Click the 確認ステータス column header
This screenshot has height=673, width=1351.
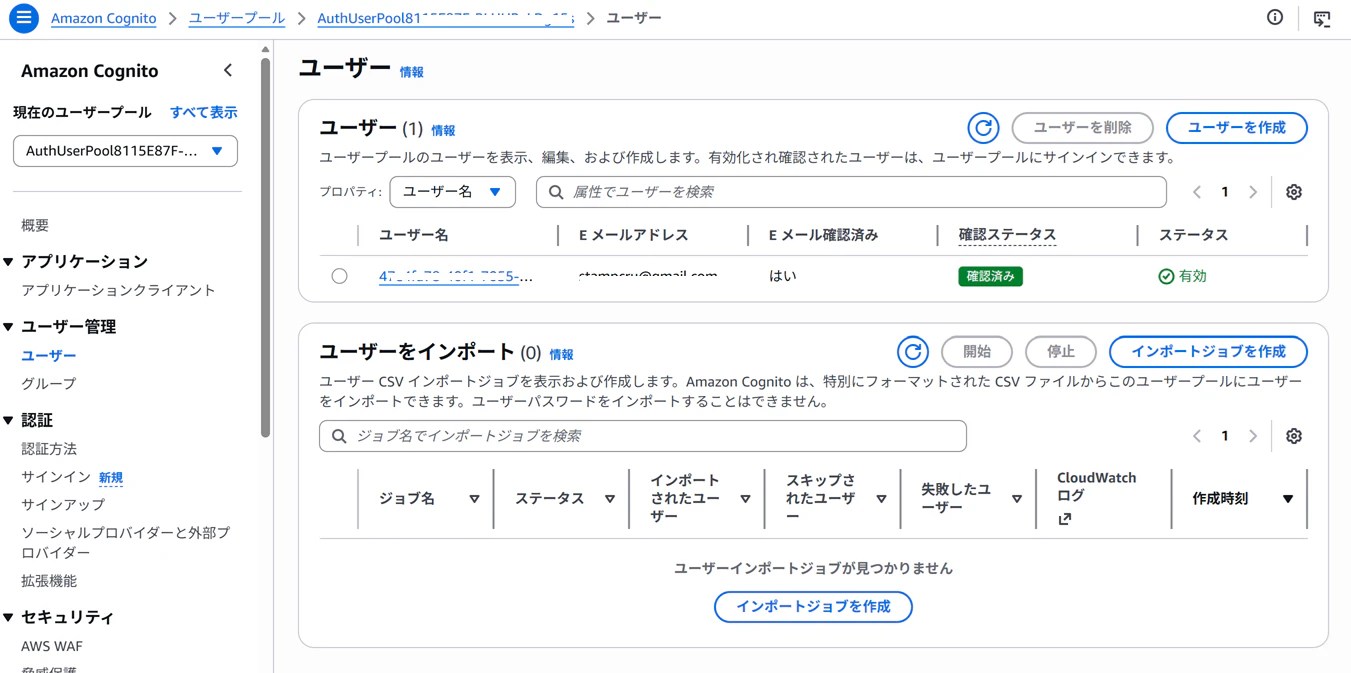[1007, 235]
